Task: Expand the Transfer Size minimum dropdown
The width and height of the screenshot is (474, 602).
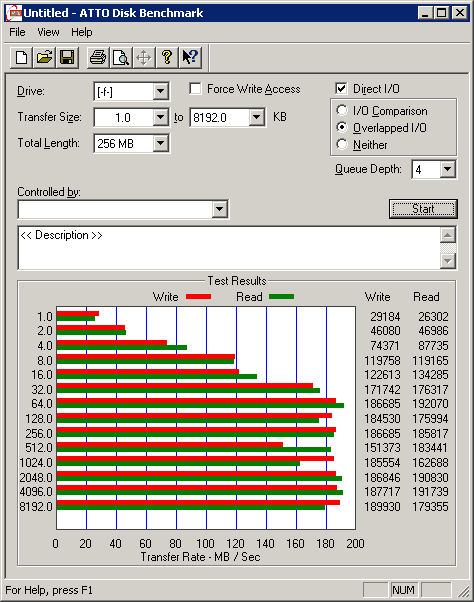Action: (160, 117)
